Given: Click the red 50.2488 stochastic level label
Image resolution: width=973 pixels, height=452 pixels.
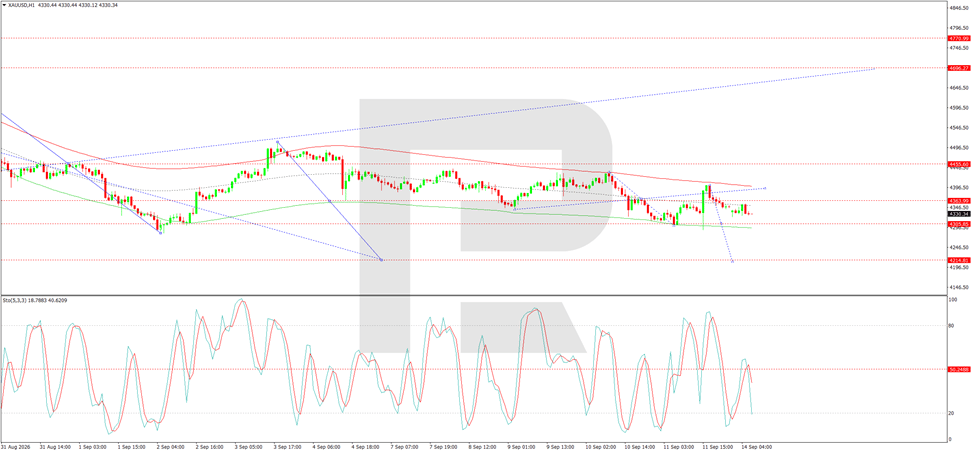Looking at the screenshot, I should click(959, 369).
